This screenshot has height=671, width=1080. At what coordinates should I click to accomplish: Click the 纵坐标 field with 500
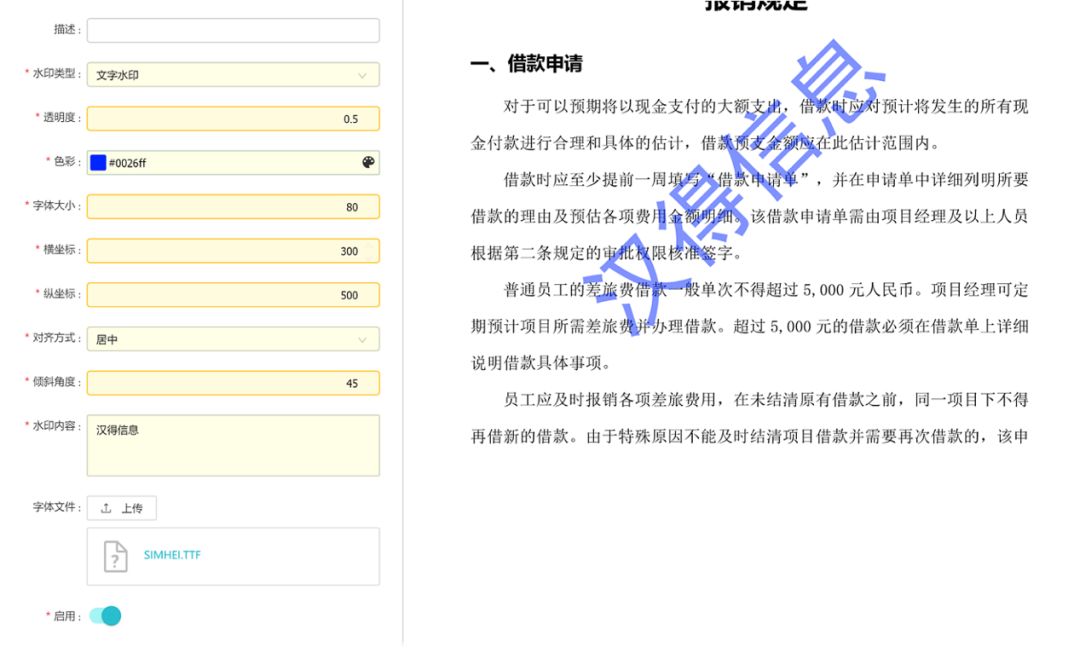pos(232,295)
